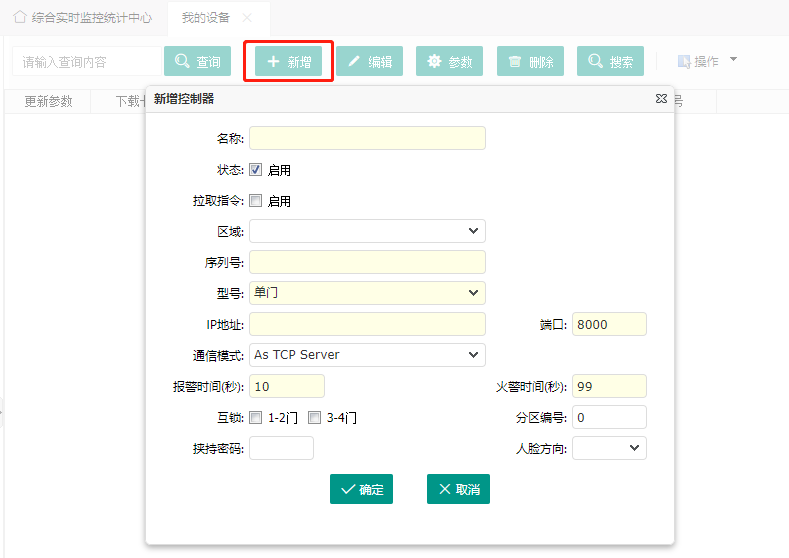This screenshot has height=558, width=789.
Task: Click the pencil icon on 编辑 button
Action: point(354,61)
